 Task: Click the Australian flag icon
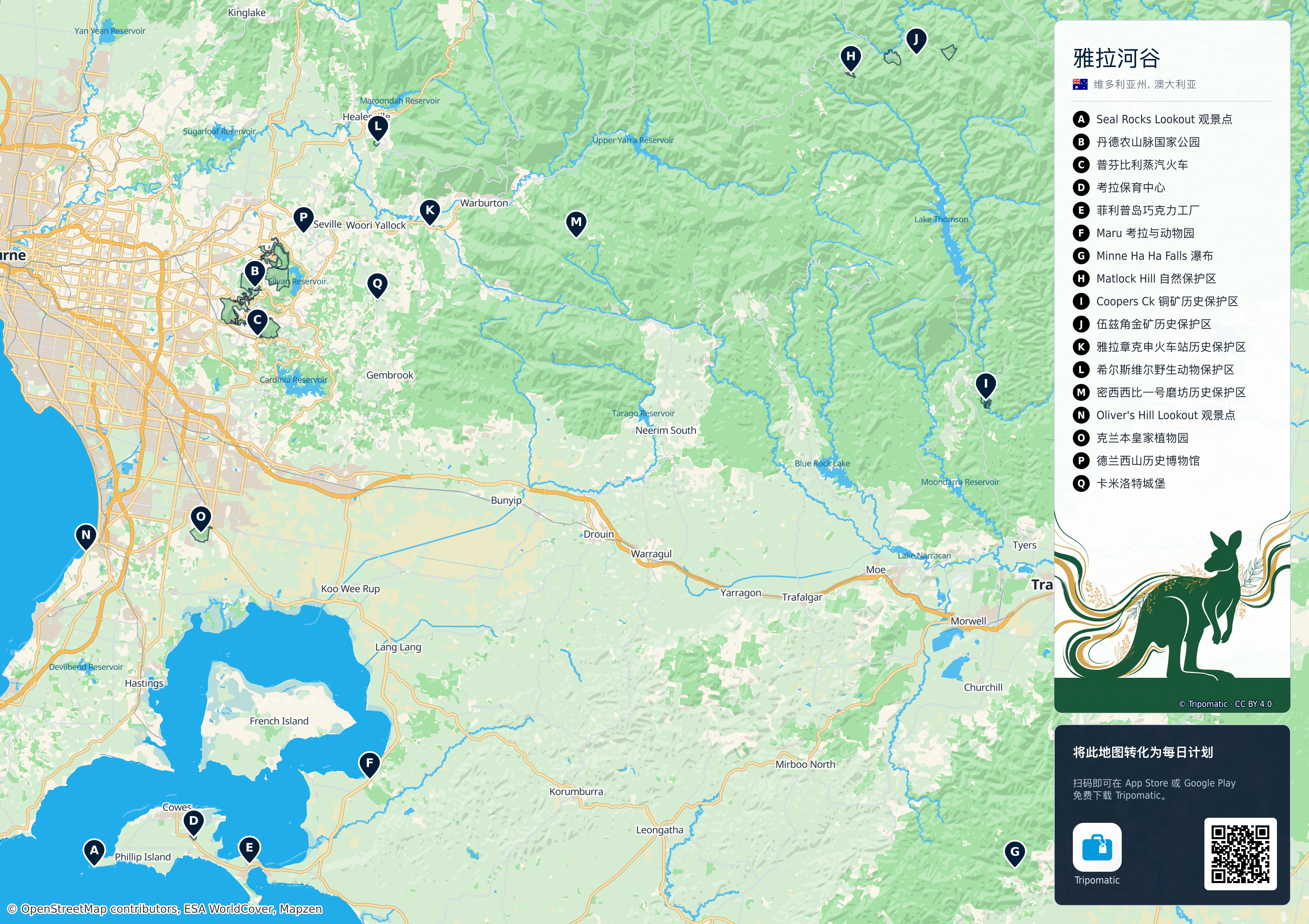tap(1080, 84)
